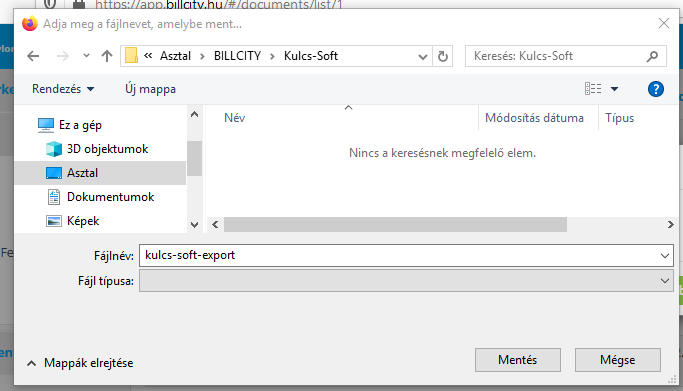
Task: Open the Rendezés menu
Action: (x=63, y=89)
